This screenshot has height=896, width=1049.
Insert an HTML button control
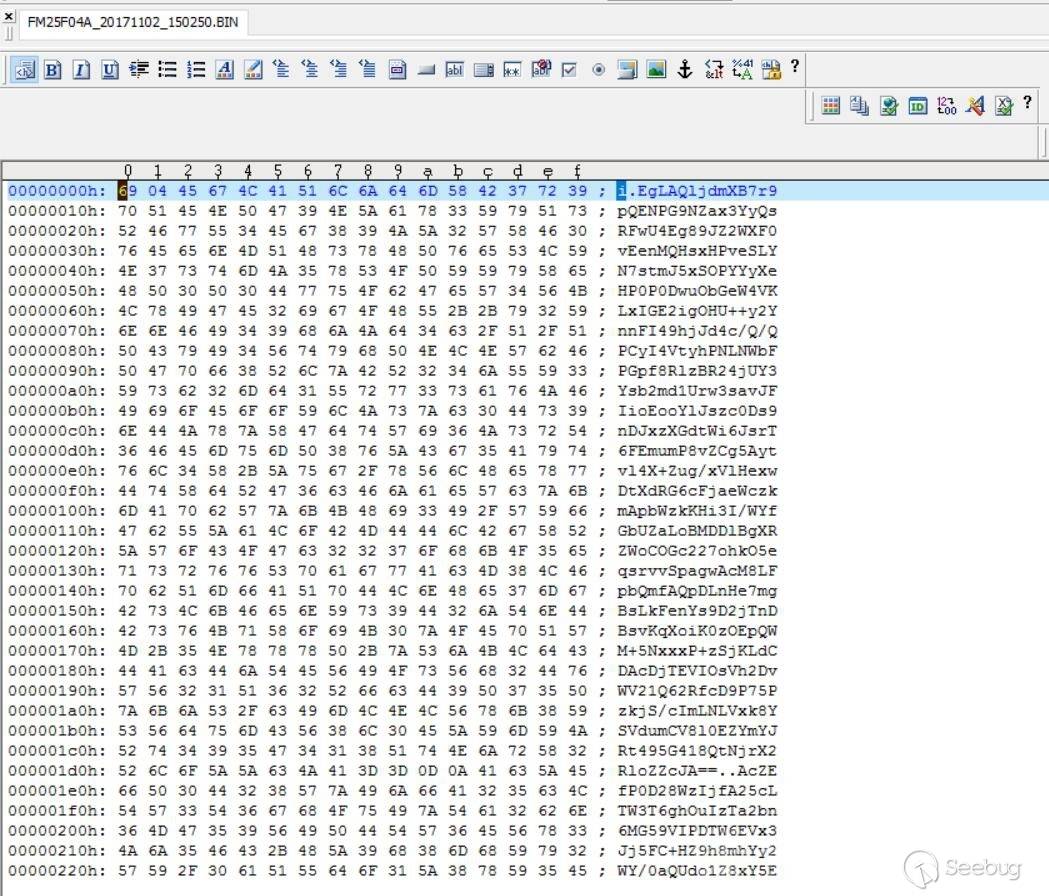(x=426, y=70)
